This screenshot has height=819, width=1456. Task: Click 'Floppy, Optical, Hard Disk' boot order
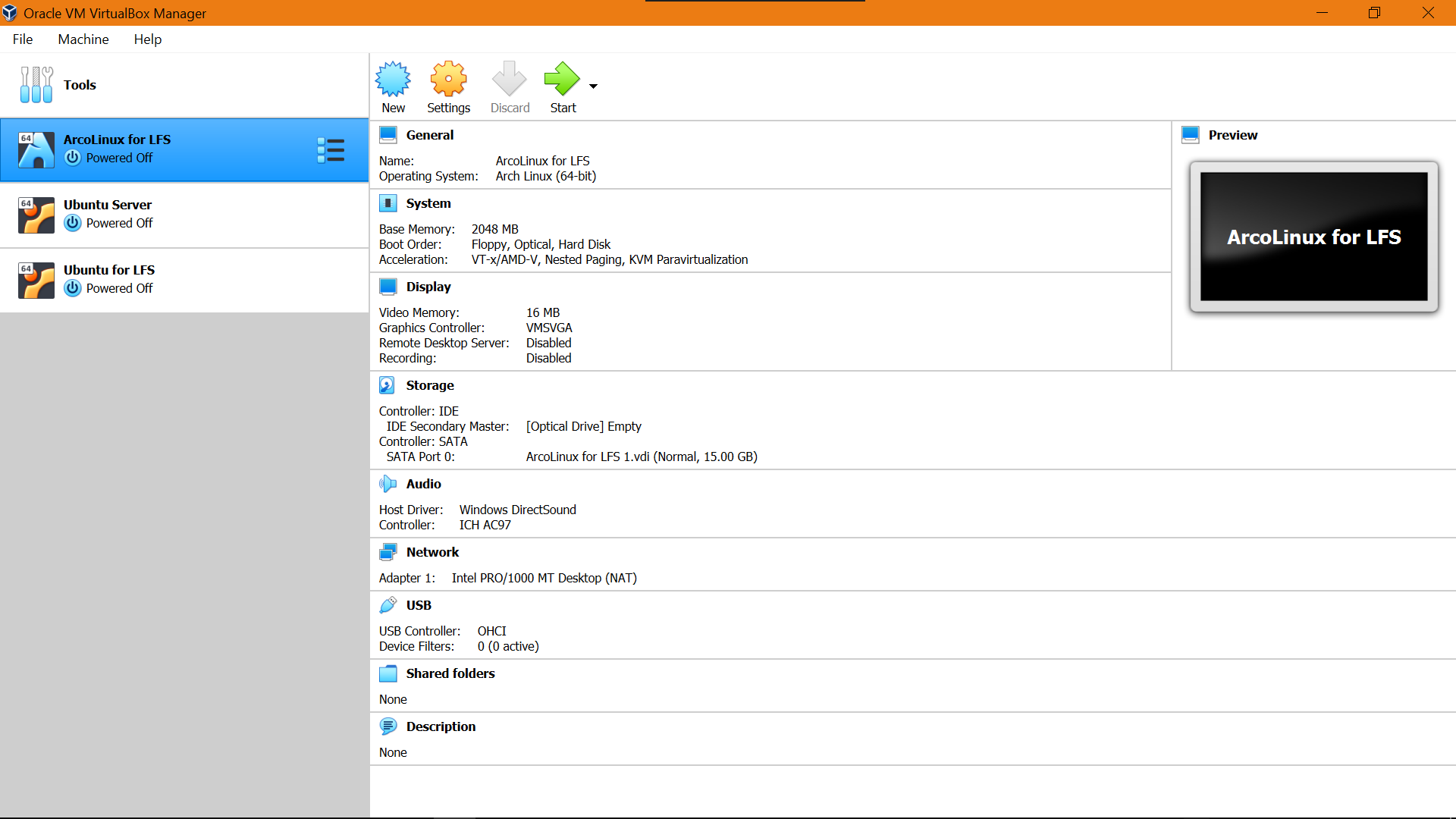pyautogui.click(x=541, y=244)
